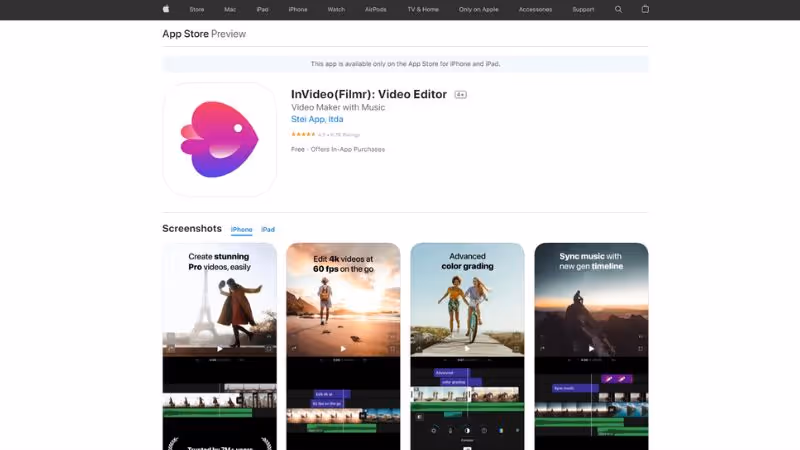Click 'Free · Offers In-App Purchases' text

(338, 149)
